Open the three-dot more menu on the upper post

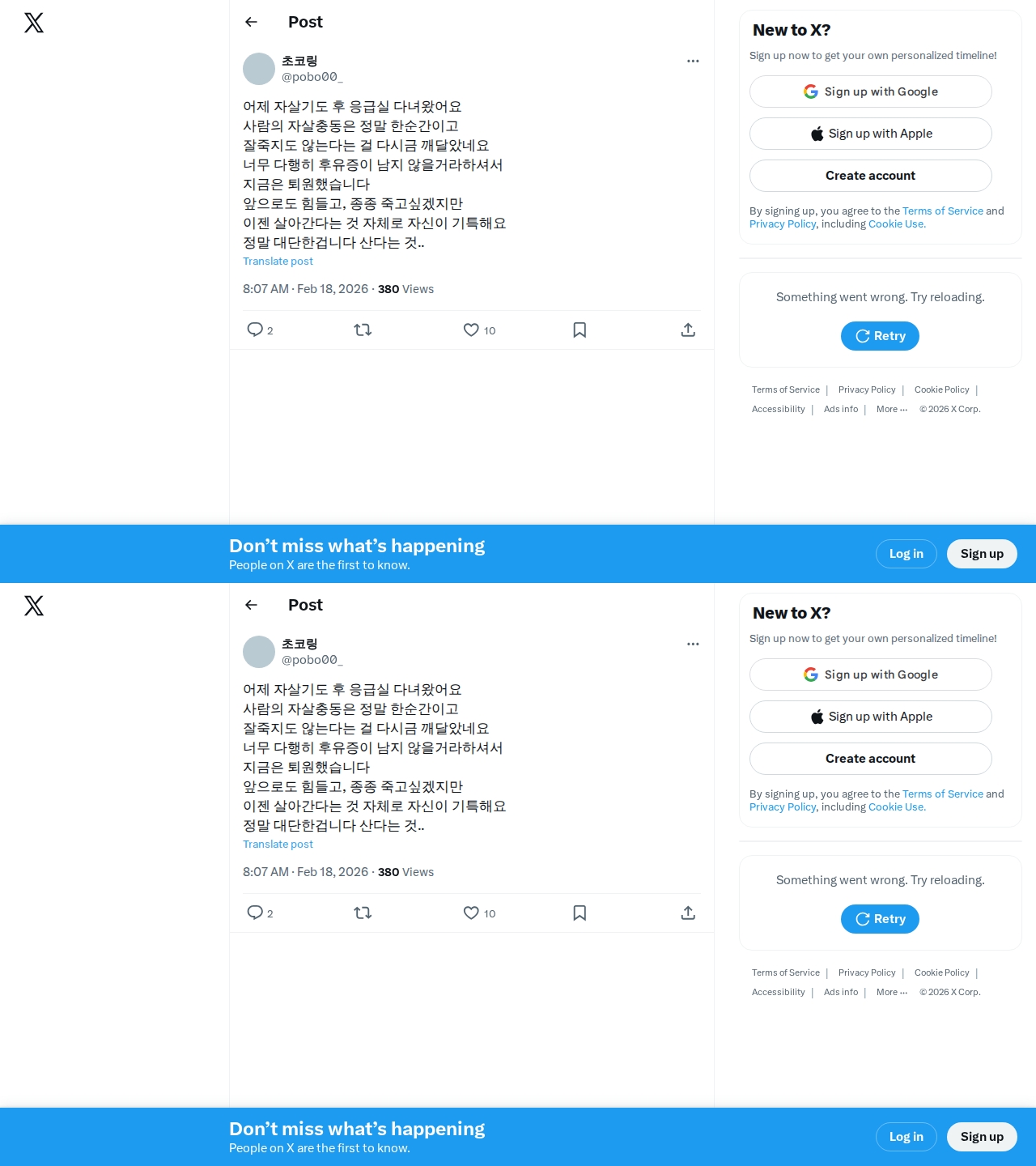tap(693, 61)
